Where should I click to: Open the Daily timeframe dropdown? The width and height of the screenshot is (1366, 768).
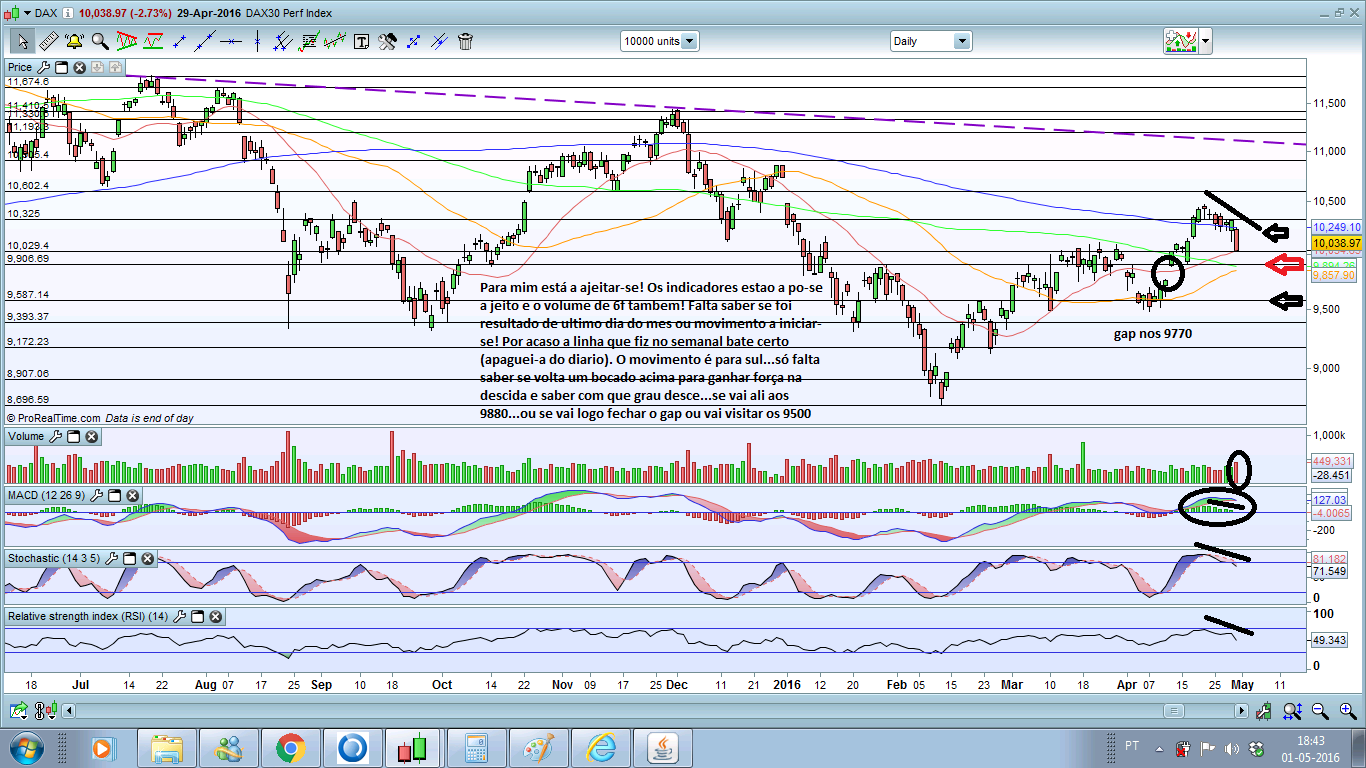pyautogui.click(x=931, y=41)
